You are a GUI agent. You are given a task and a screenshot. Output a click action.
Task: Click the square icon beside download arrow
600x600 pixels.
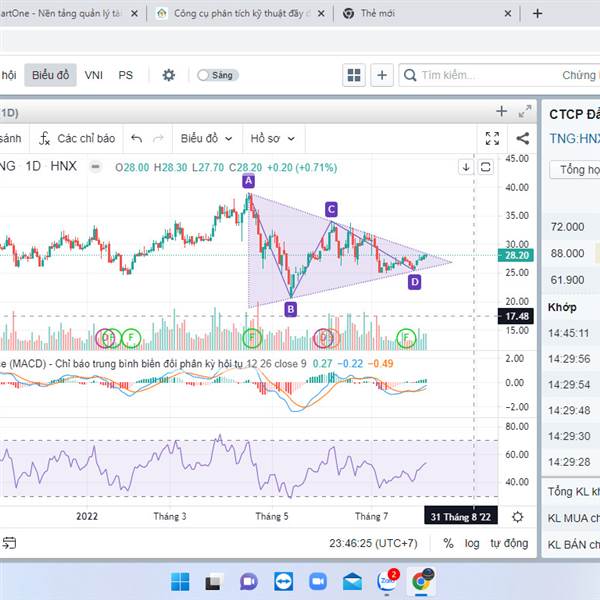tap(486, 167)
